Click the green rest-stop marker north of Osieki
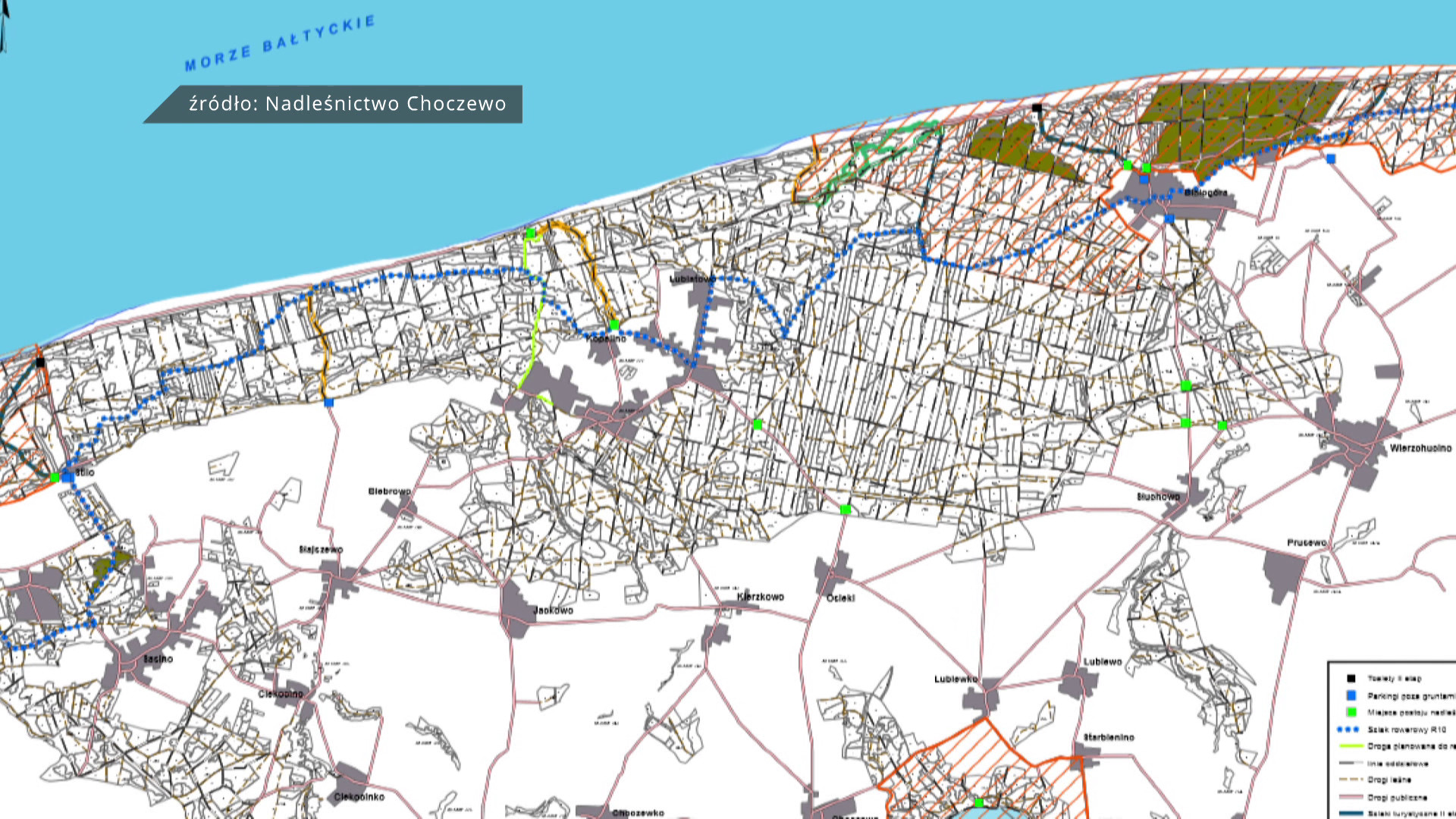The height and width of the screenshot is (819, 1456). [x=846, y=510]
